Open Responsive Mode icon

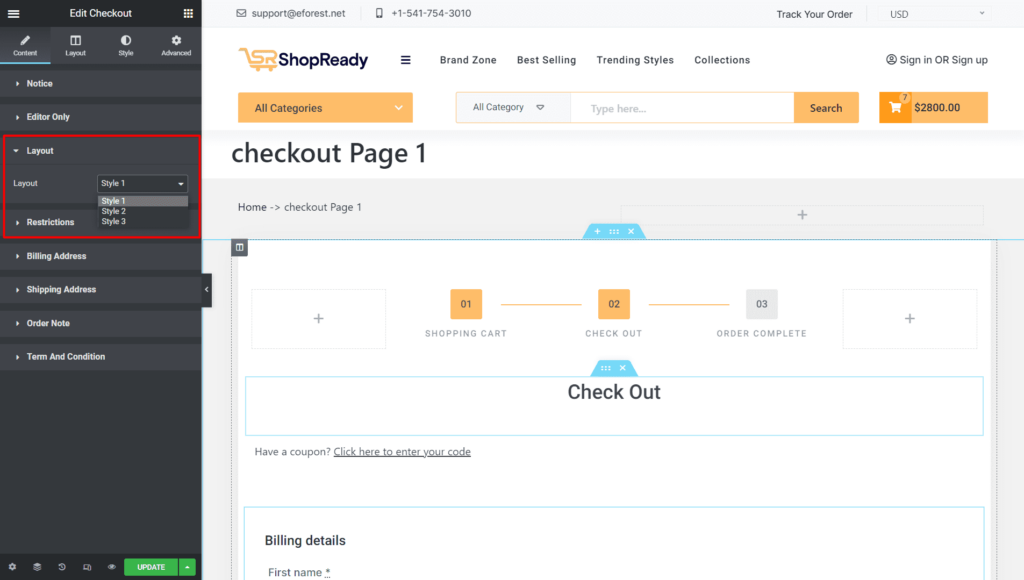tap(87, 567)
